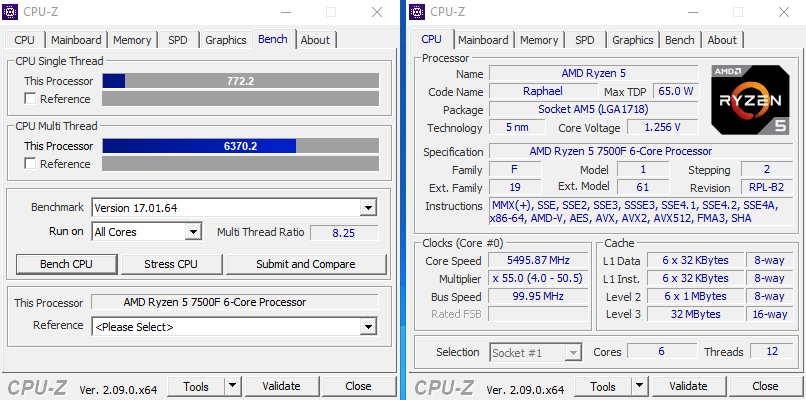The height and width of the screenshot is (400, 806).
Task: Click the Multi Thread Reference bar
Action: click(x=241, y=164)
